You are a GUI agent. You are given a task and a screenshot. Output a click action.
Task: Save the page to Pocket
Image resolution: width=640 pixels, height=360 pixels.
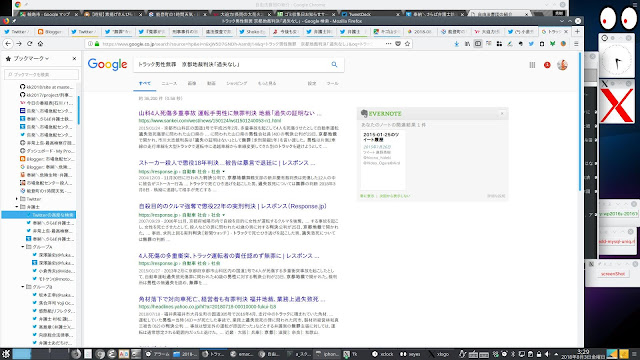click(398, 44)
